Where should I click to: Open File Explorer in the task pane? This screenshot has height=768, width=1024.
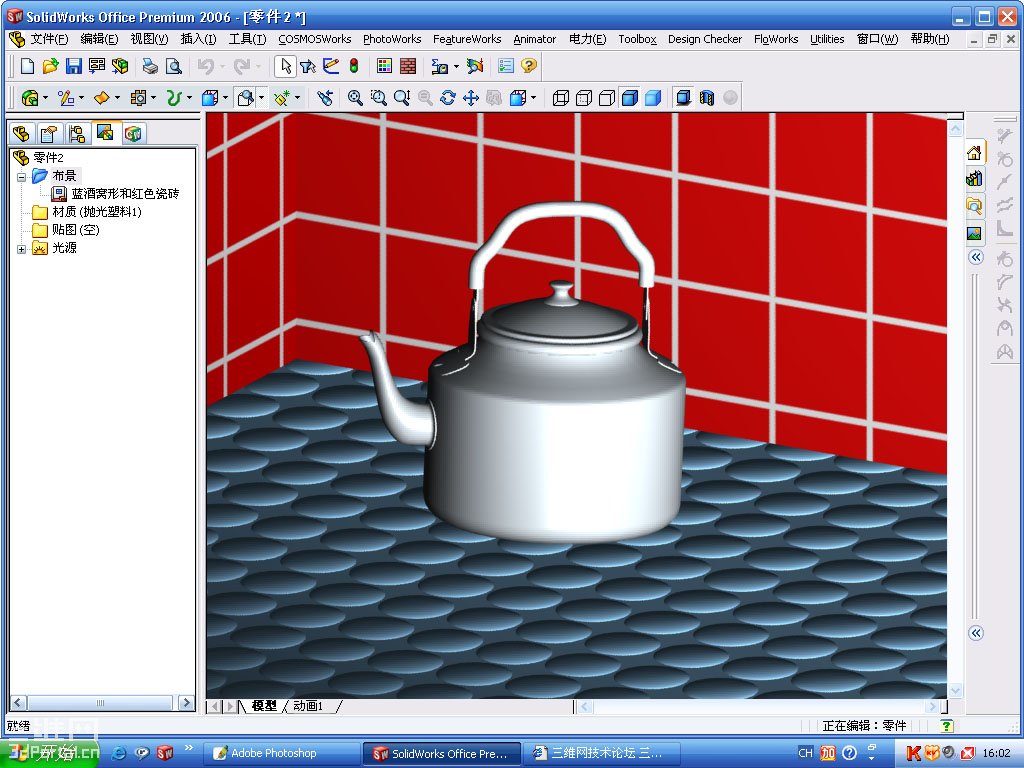pos(974,206)
